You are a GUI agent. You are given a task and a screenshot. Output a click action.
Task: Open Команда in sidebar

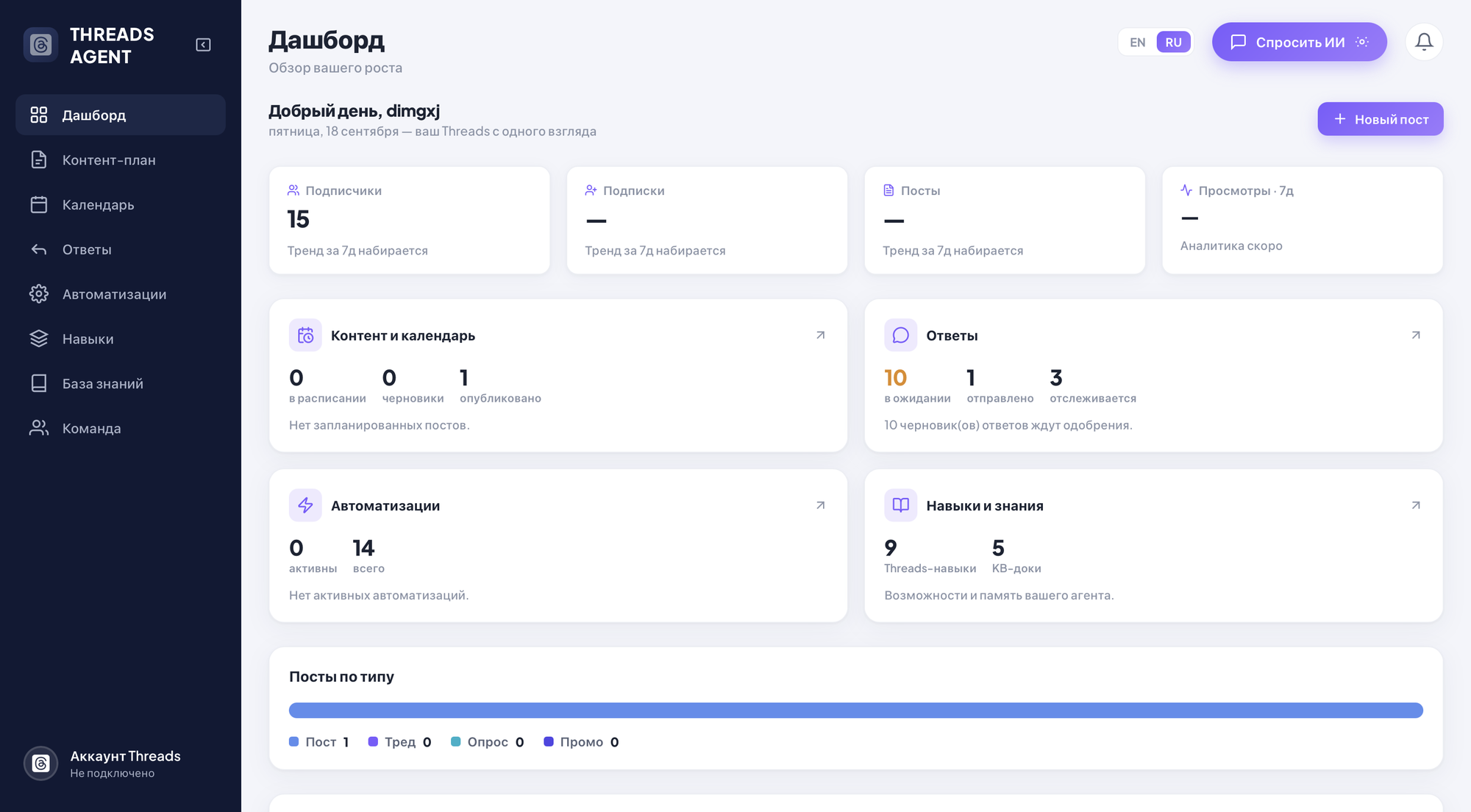121,429
